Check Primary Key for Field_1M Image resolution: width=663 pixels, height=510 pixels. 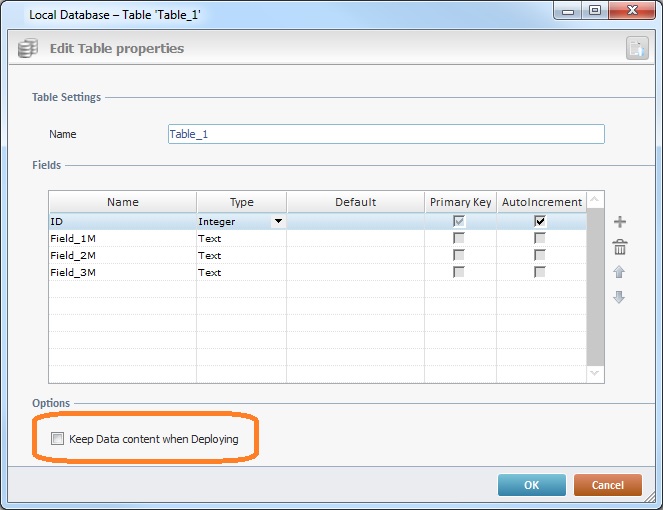(459, 239)
